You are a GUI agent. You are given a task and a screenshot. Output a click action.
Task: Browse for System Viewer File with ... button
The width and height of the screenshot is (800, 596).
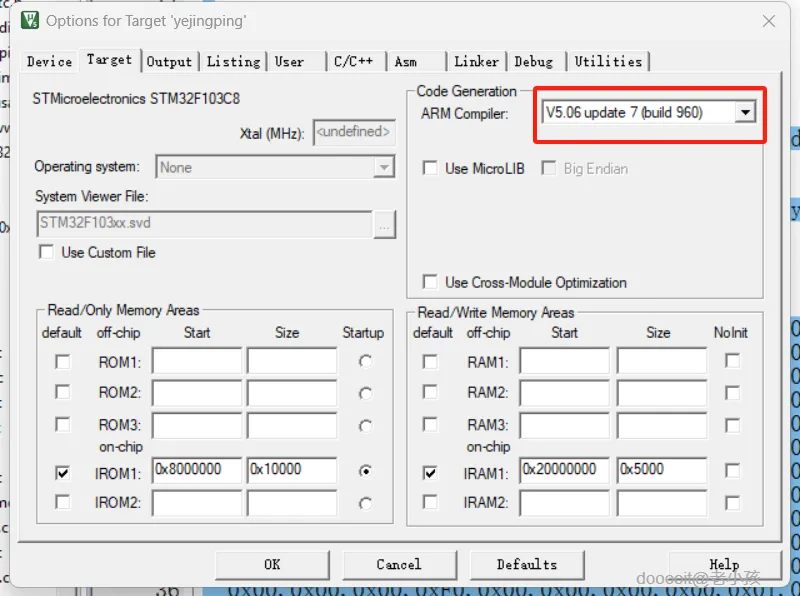pos(385,225)
